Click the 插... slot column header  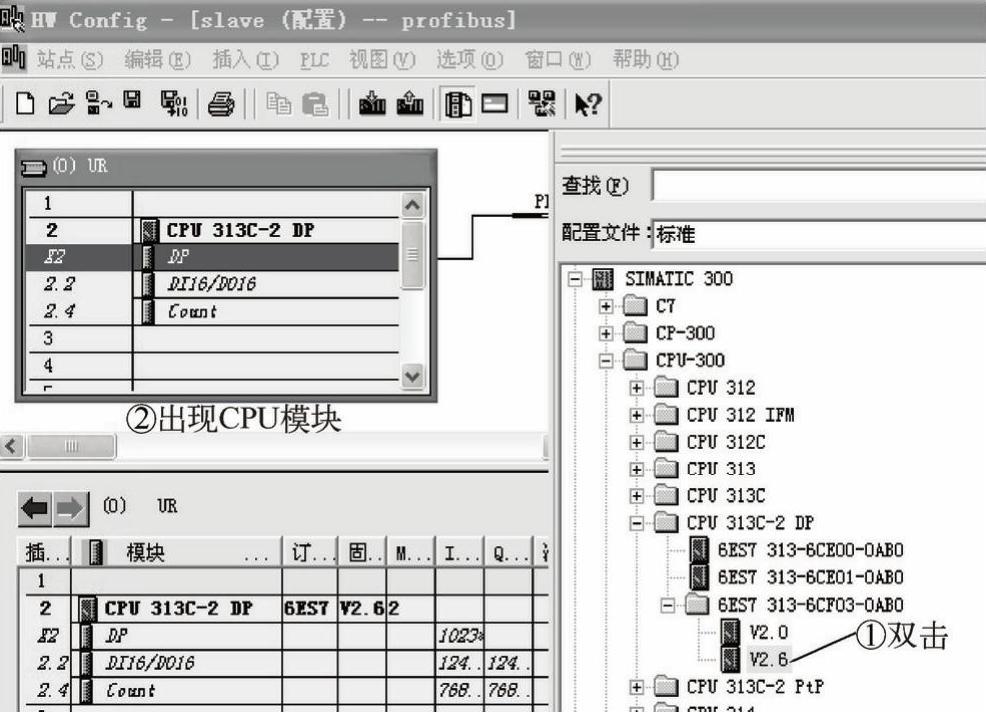(46, 552)
